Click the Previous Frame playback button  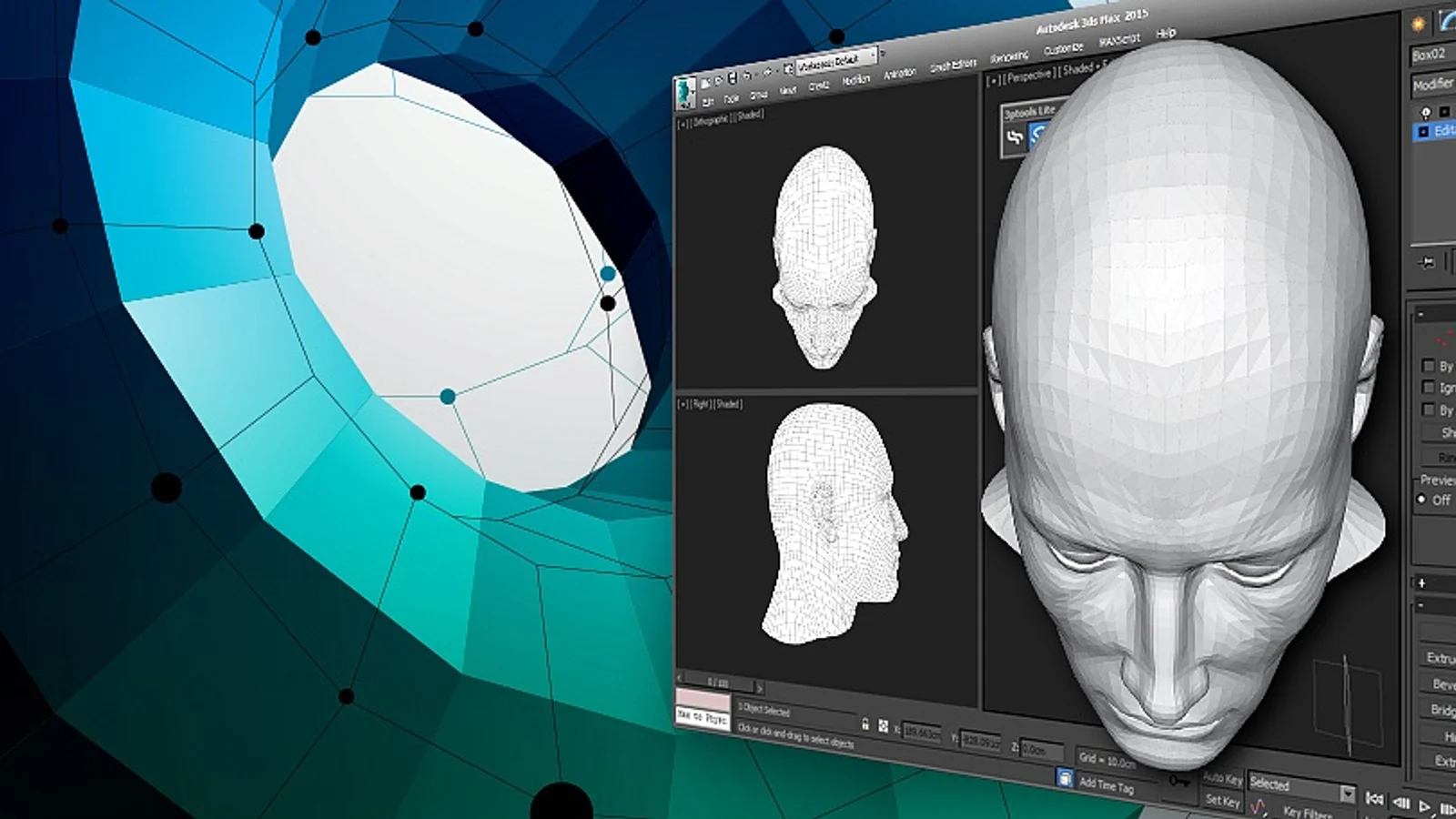coord(1400,804)
